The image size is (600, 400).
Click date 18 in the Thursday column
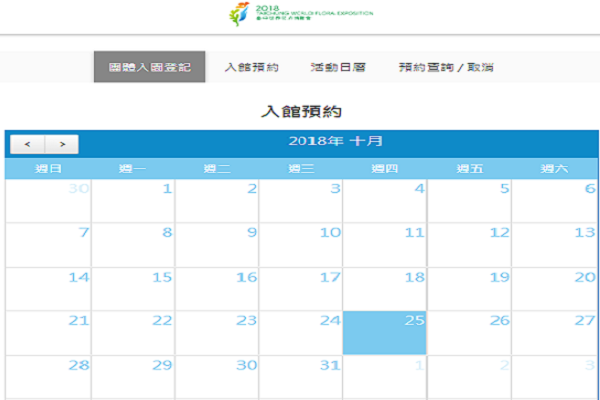[x=385, y=288]
